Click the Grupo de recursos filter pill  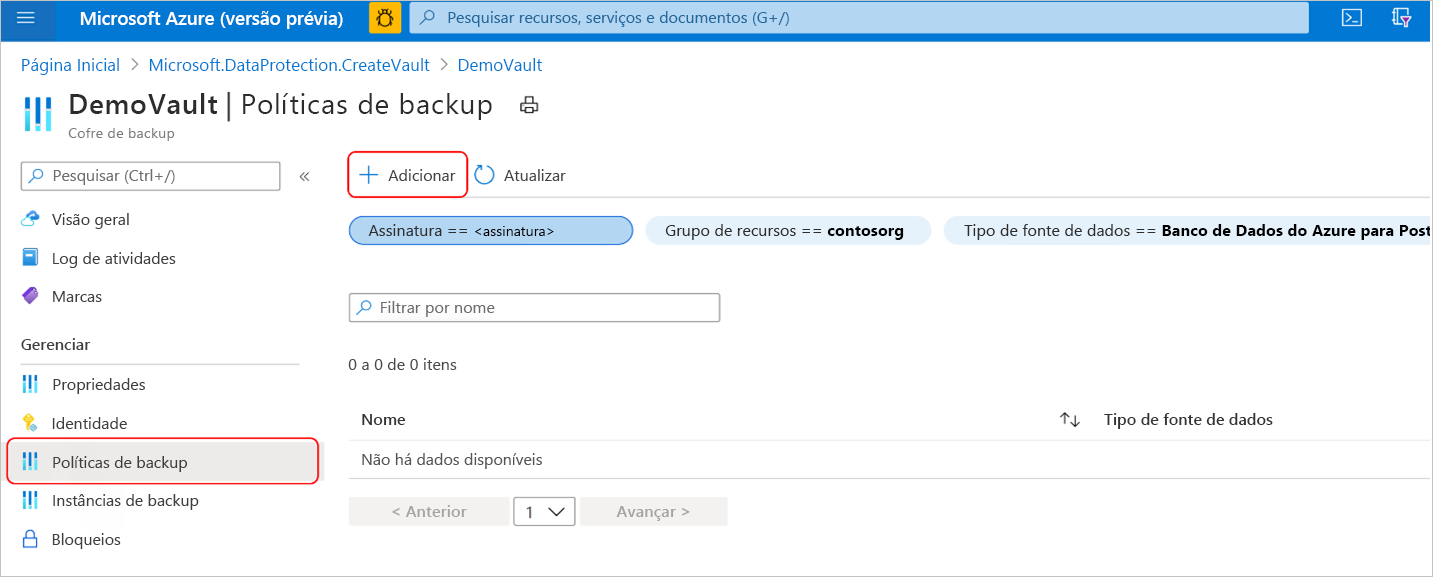(x=789, y=231)
